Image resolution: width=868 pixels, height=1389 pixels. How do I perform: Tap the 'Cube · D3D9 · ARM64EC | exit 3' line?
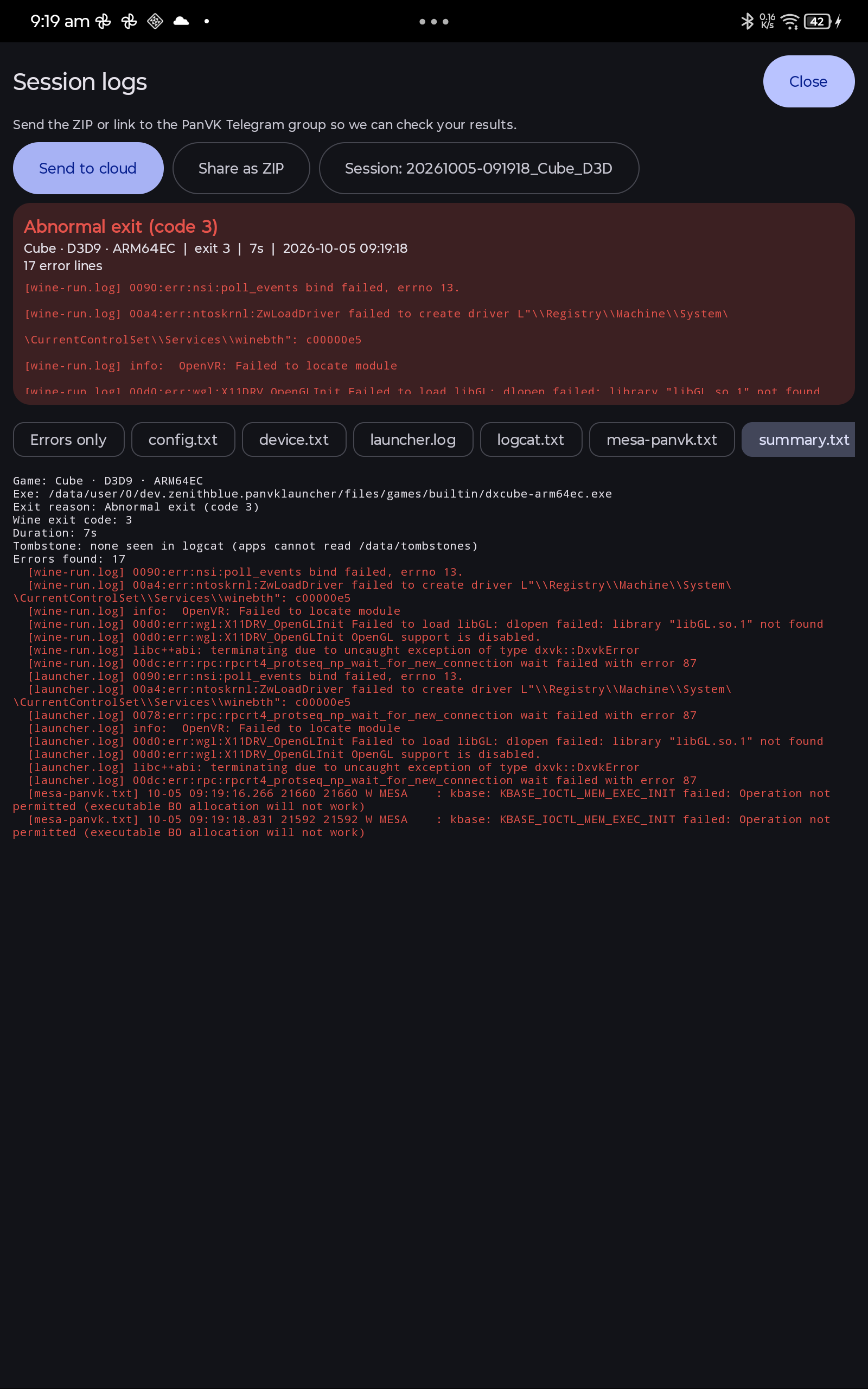[x=215, y=249]
